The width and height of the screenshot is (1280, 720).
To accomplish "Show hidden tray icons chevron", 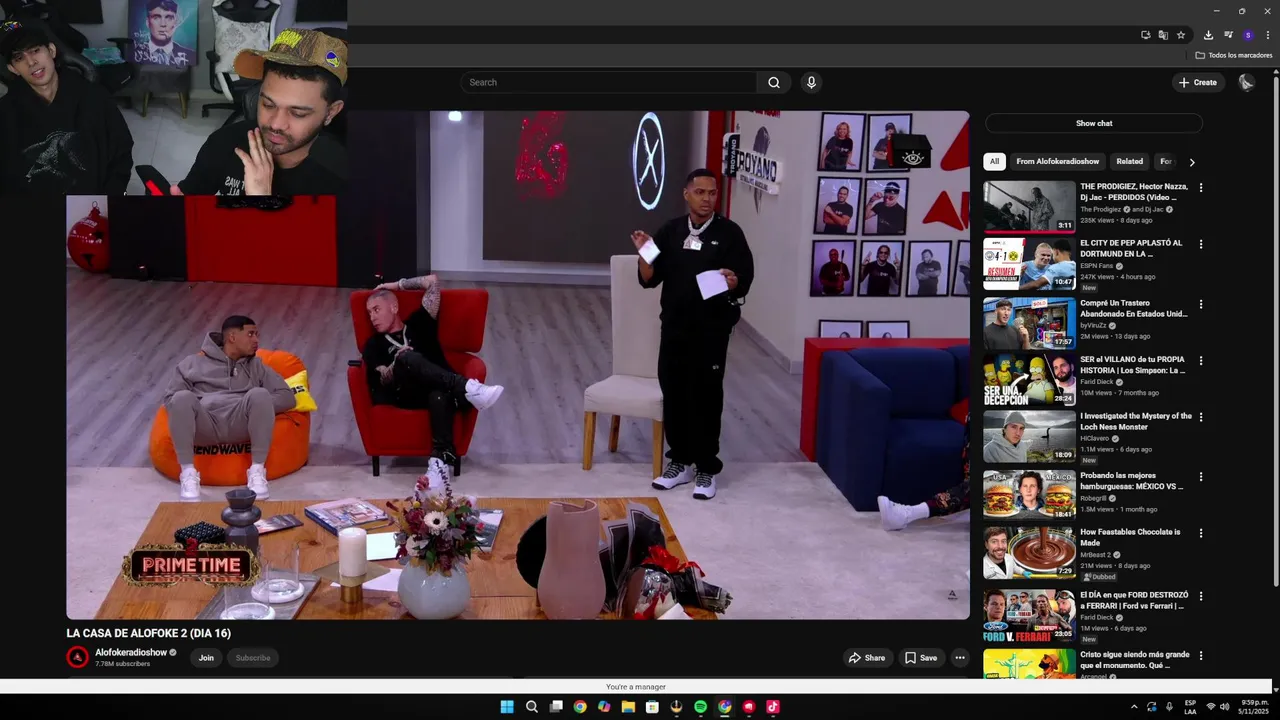I will pyautogui.click(x=1133, y=707).
